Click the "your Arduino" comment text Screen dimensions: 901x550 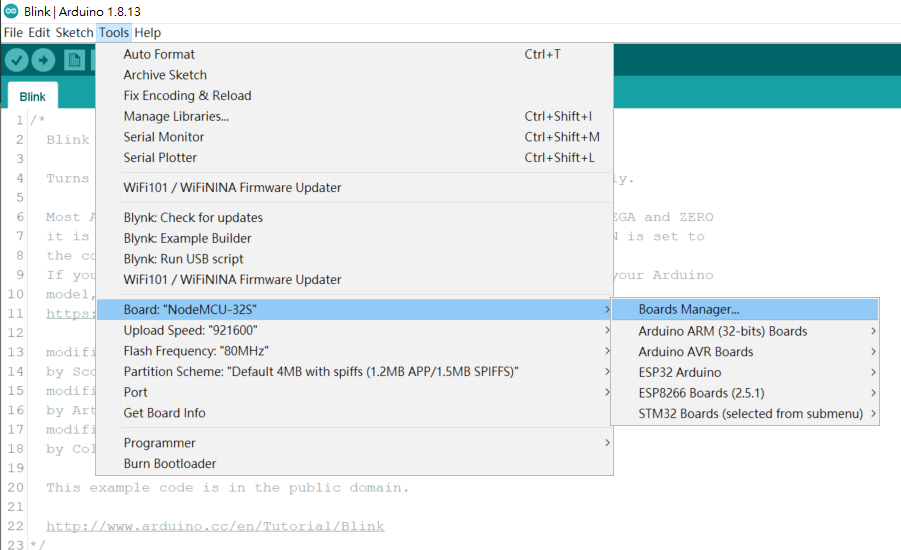point(664,275)
